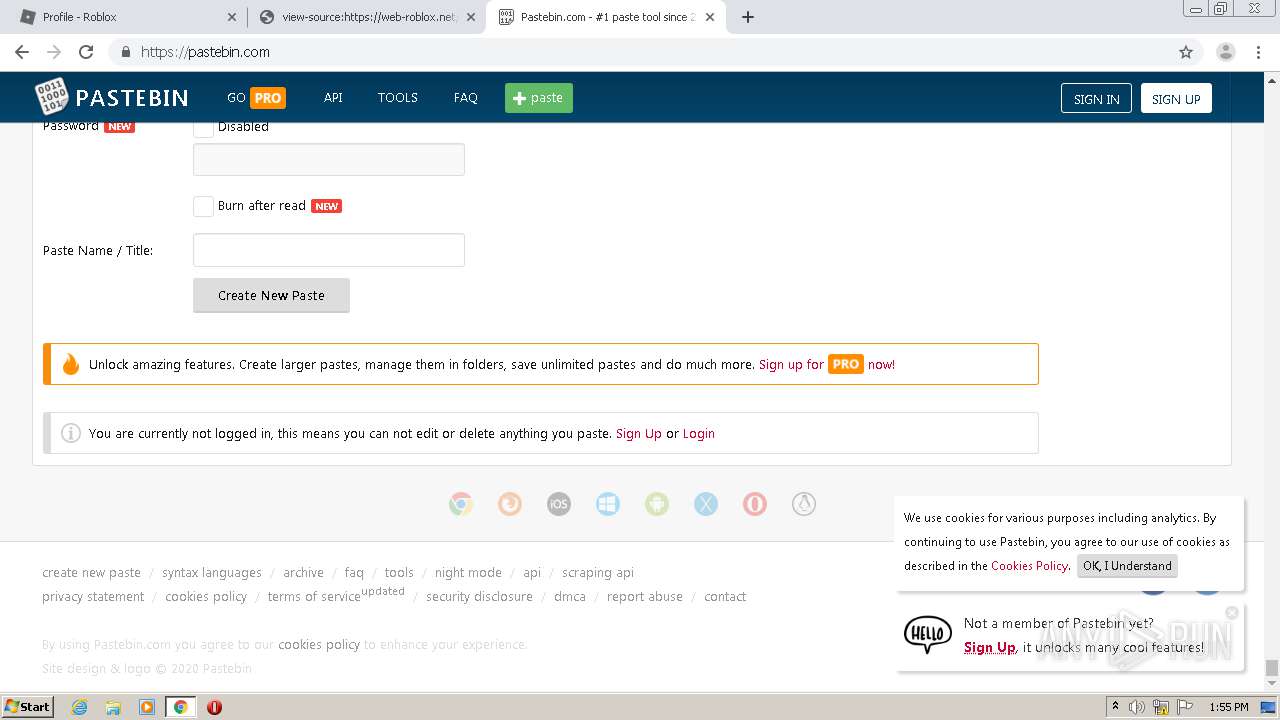Open the Android app icon
The image size is (1280, 720).
coord(657,504)
